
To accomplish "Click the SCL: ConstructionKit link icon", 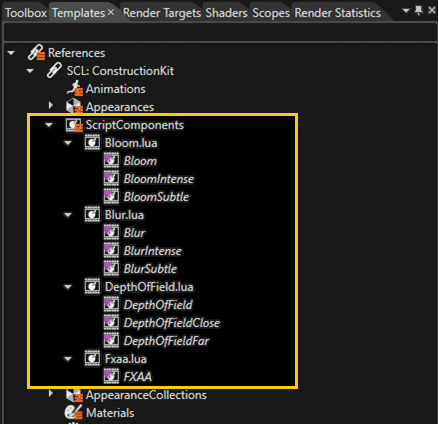I will point(54,70).
